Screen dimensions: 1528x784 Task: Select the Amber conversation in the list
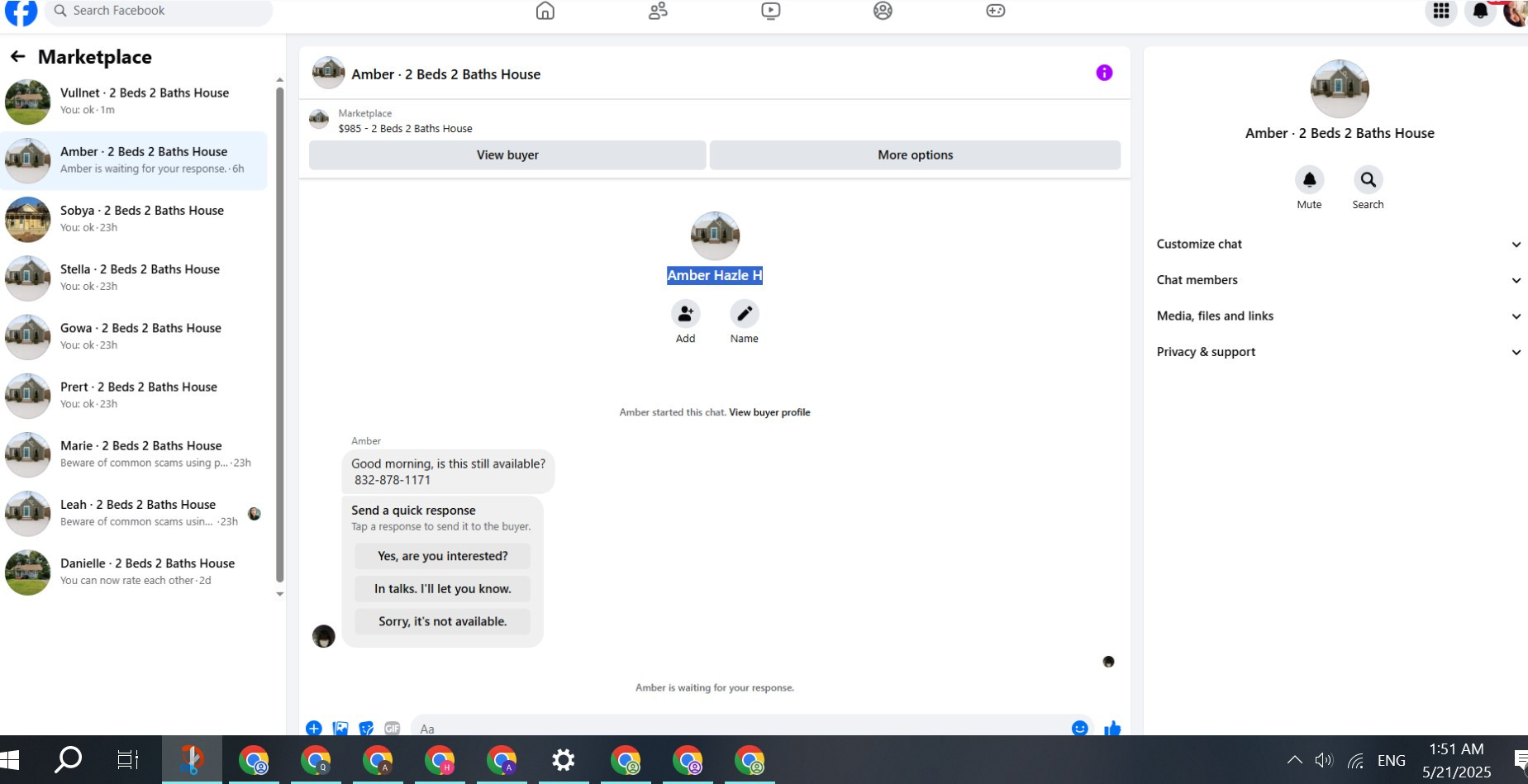(x=134, y=160)
